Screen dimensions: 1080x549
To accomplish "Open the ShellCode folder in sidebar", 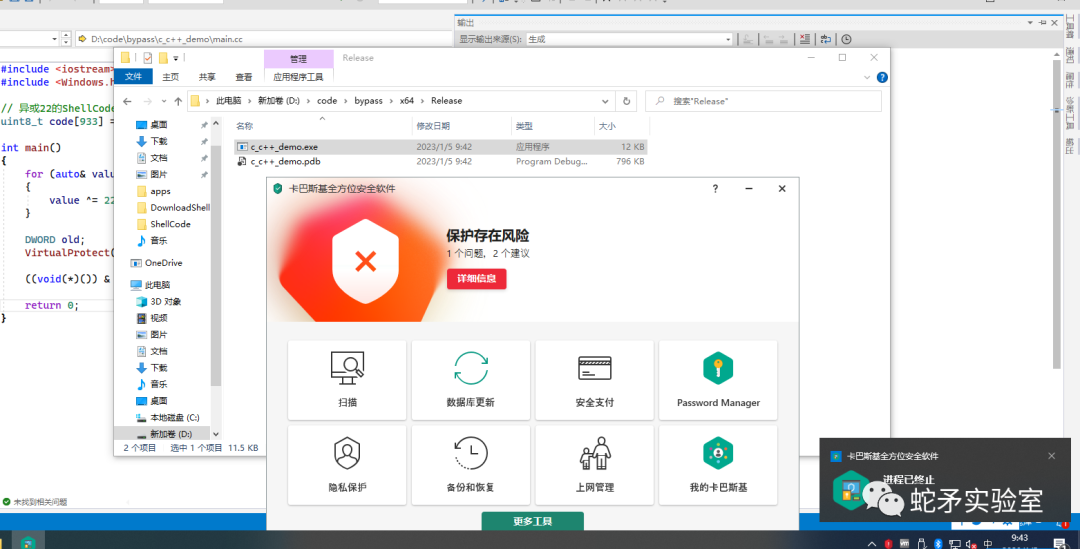I will [x=163, y=224].
